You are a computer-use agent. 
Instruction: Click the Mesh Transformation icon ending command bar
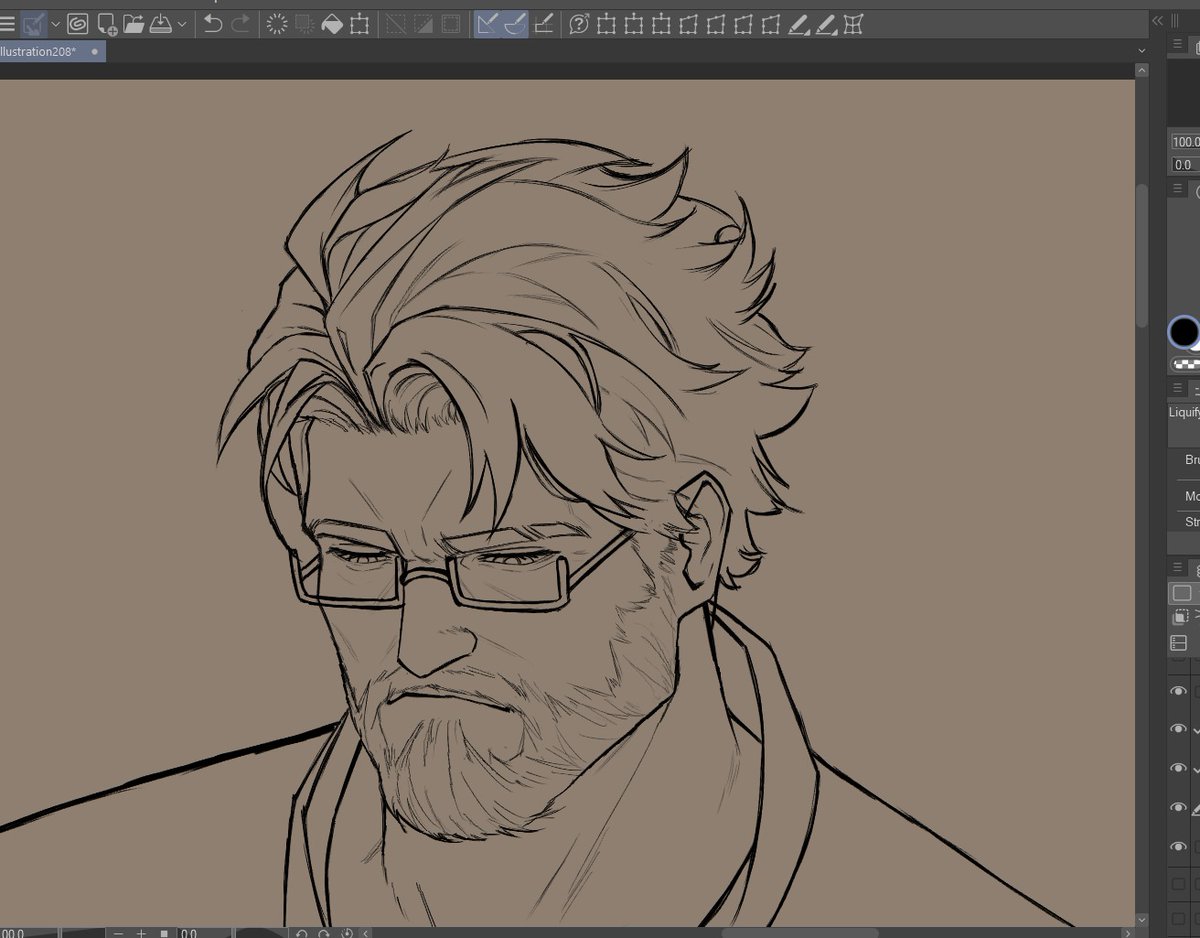[853, 24]
